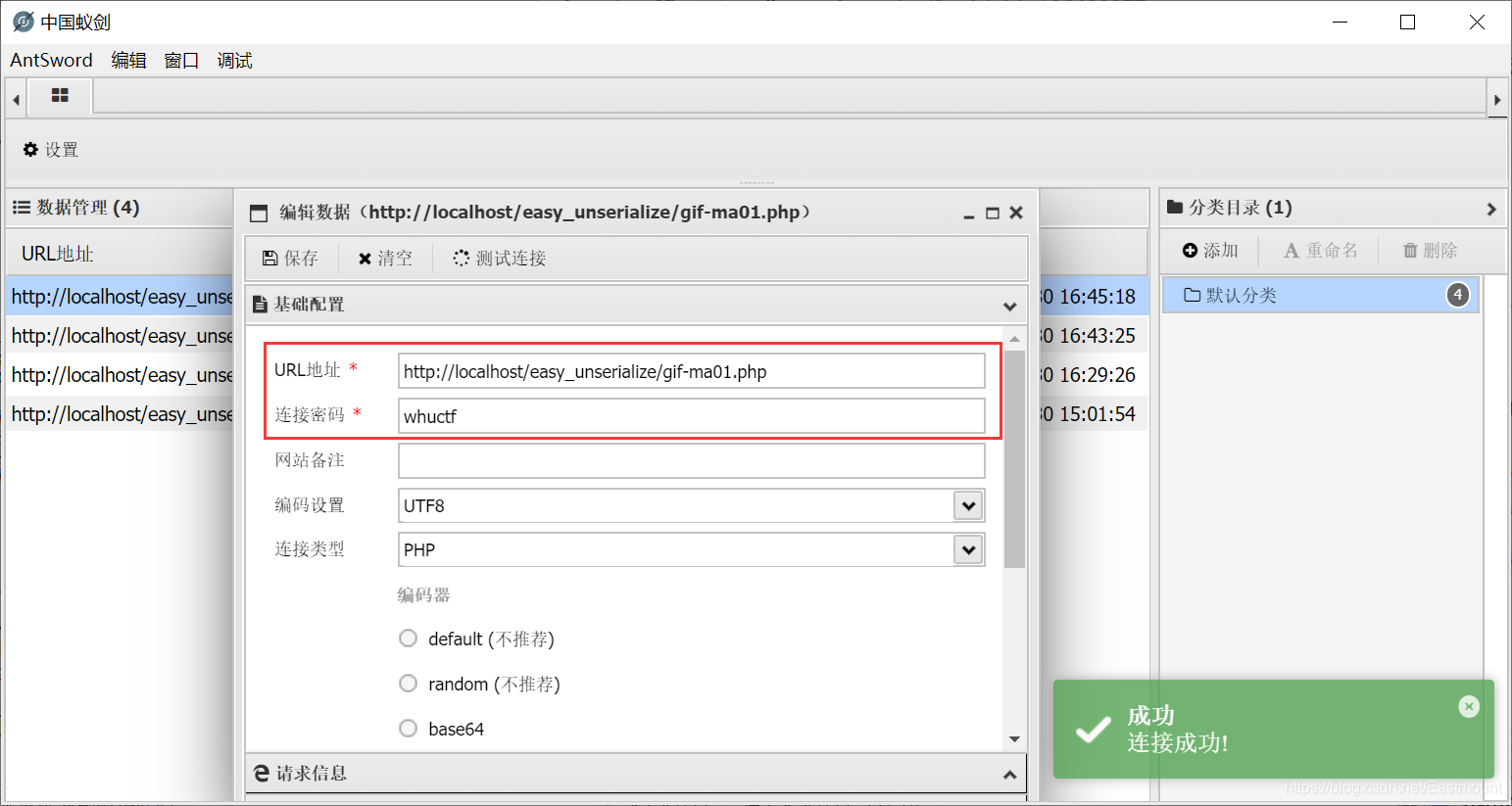Screen dimensions: 1512x806
Task: Click the 保存 save button
Action: point(290,259)
